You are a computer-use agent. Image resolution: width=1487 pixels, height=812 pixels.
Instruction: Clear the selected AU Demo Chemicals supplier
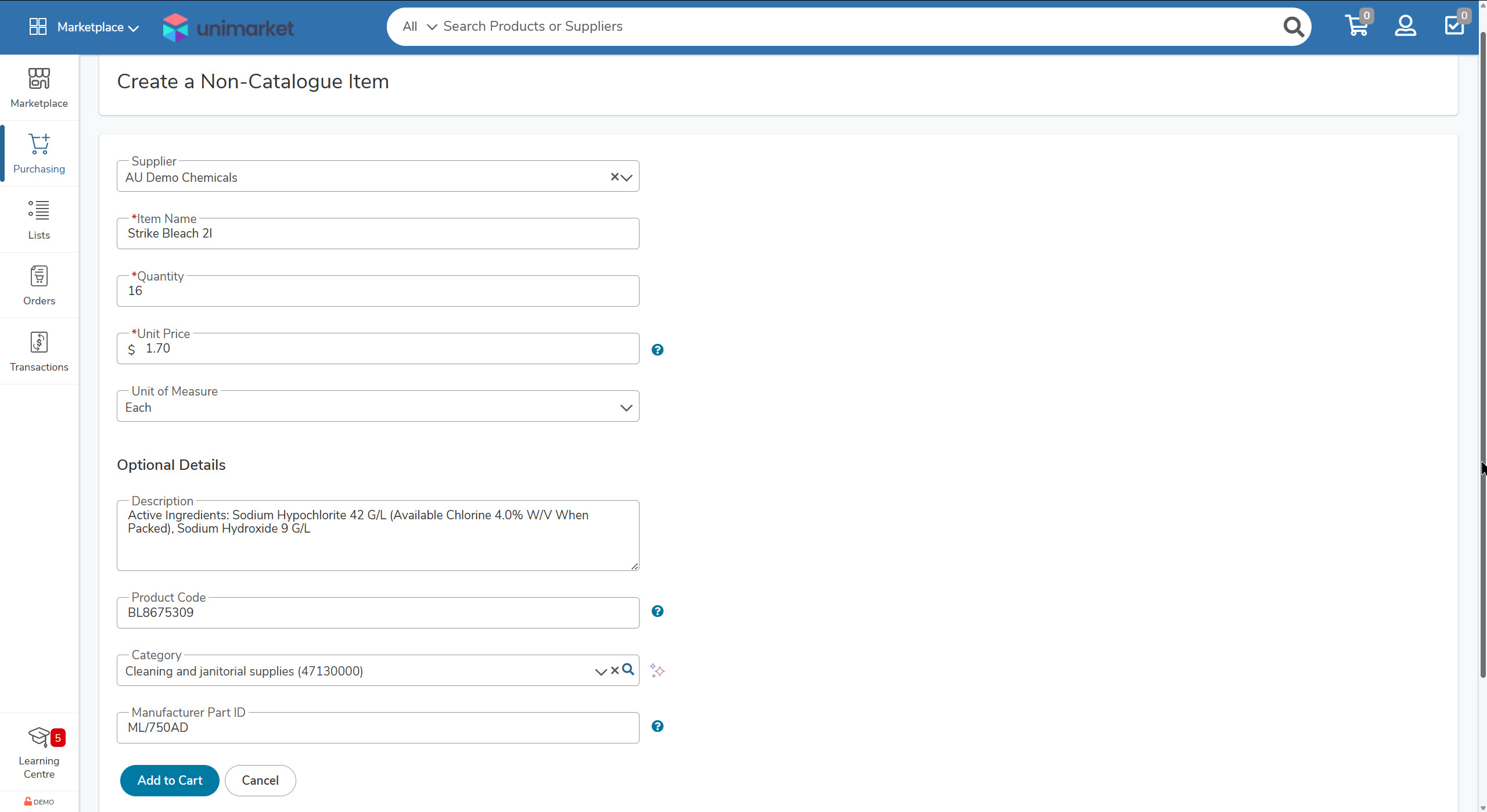click(x=614, y=177)
